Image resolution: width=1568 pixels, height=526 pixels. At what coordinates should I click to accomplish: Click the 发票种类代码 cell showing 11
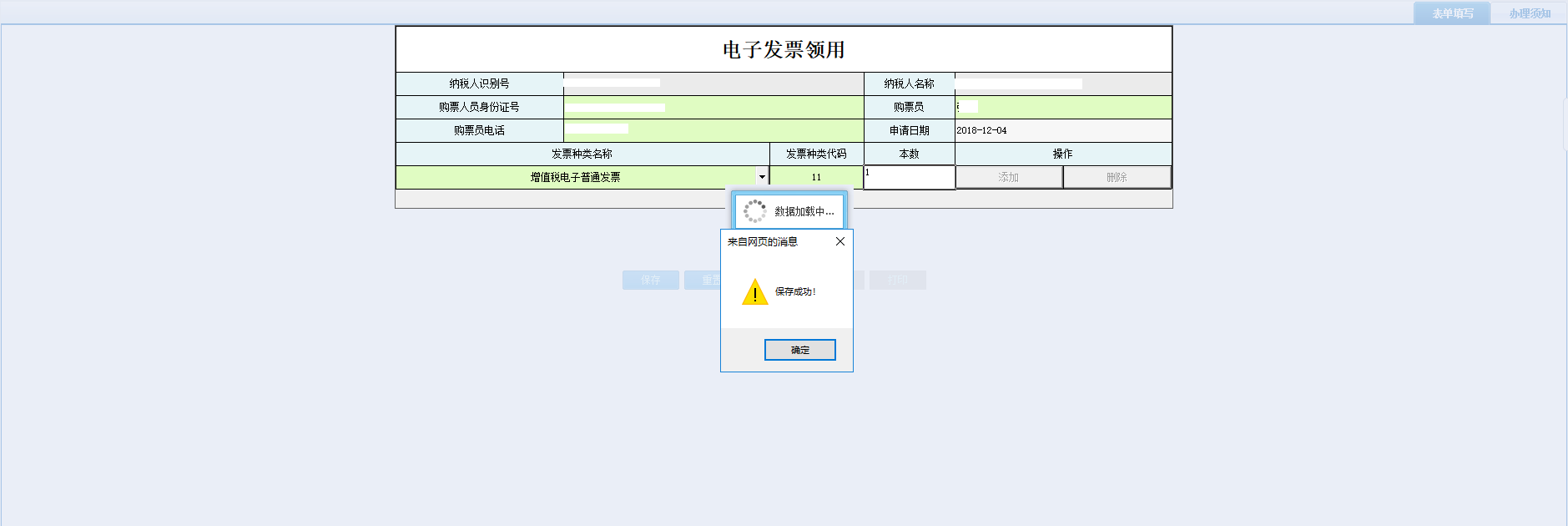816,177
